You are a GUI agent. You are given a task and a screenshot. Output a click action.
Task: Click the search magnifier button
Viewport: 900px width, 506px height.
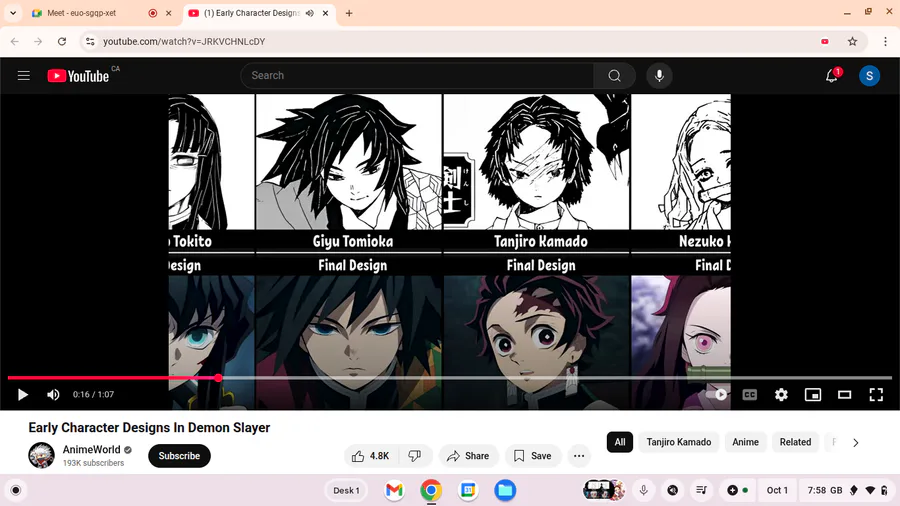614,76
